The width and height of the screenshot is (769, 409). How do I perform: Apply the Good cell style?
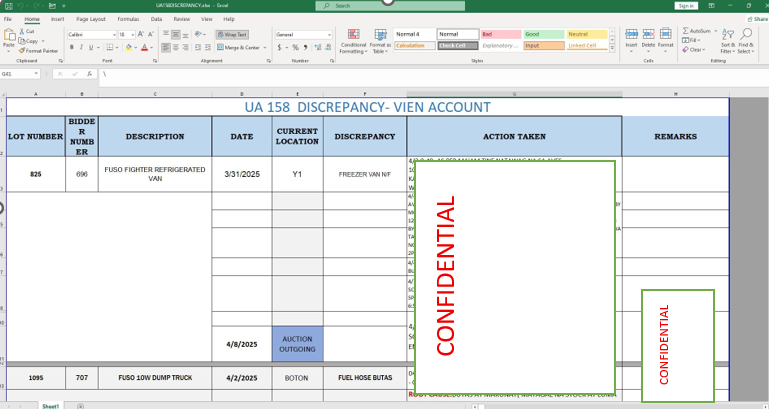pyautogui.click(x=544, y=34)
